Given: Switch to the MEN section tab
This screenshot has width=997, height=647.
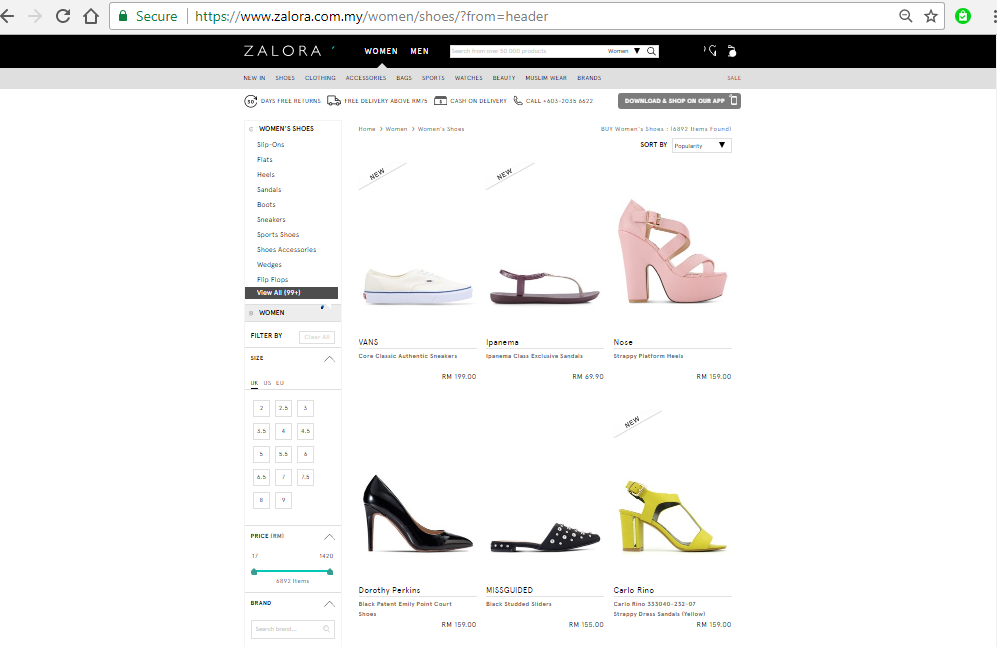Looking at the screenshot, I should pos(419,51).
